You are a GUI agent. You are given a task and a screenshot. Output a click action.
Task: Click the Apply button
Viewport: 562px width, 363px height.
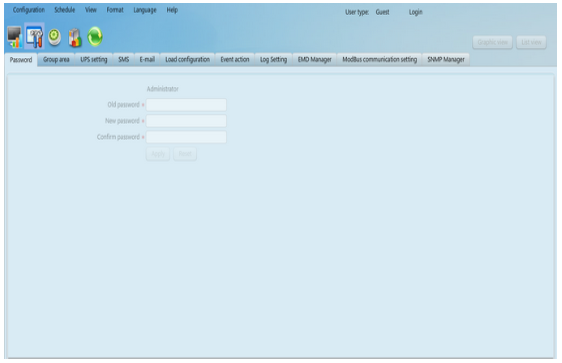158,154
